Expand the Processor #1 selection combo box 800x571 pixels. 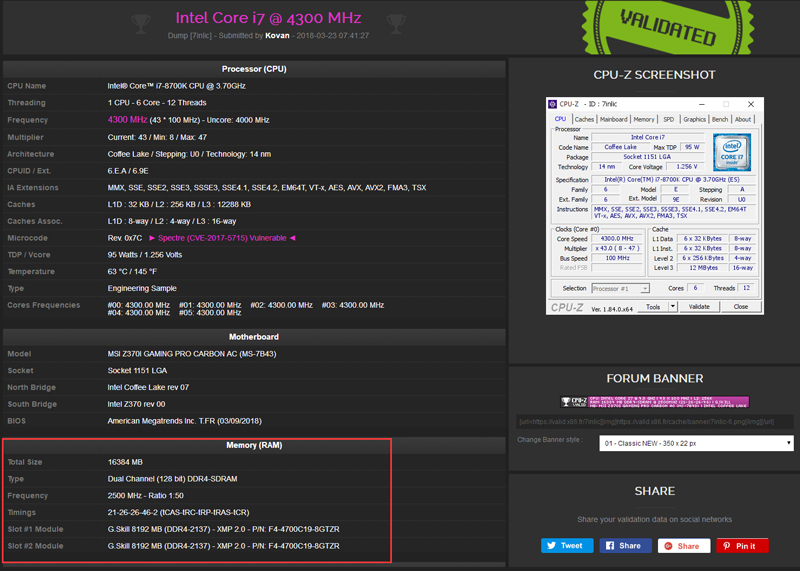click(x=620, y=288)
